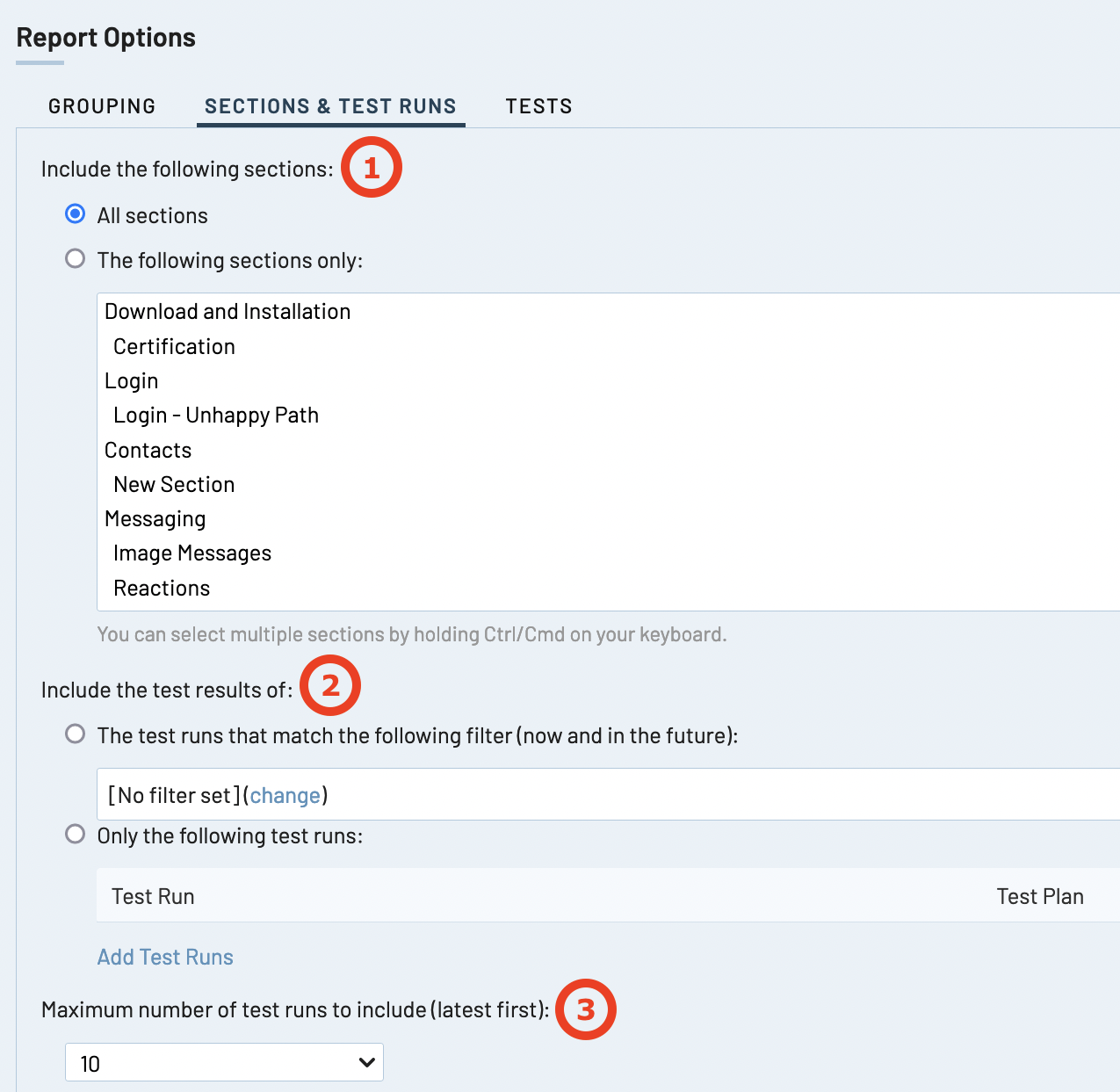Select test runs matching filter radio option
Viewport: 1120px width, 1092px height.
point(76,734)
